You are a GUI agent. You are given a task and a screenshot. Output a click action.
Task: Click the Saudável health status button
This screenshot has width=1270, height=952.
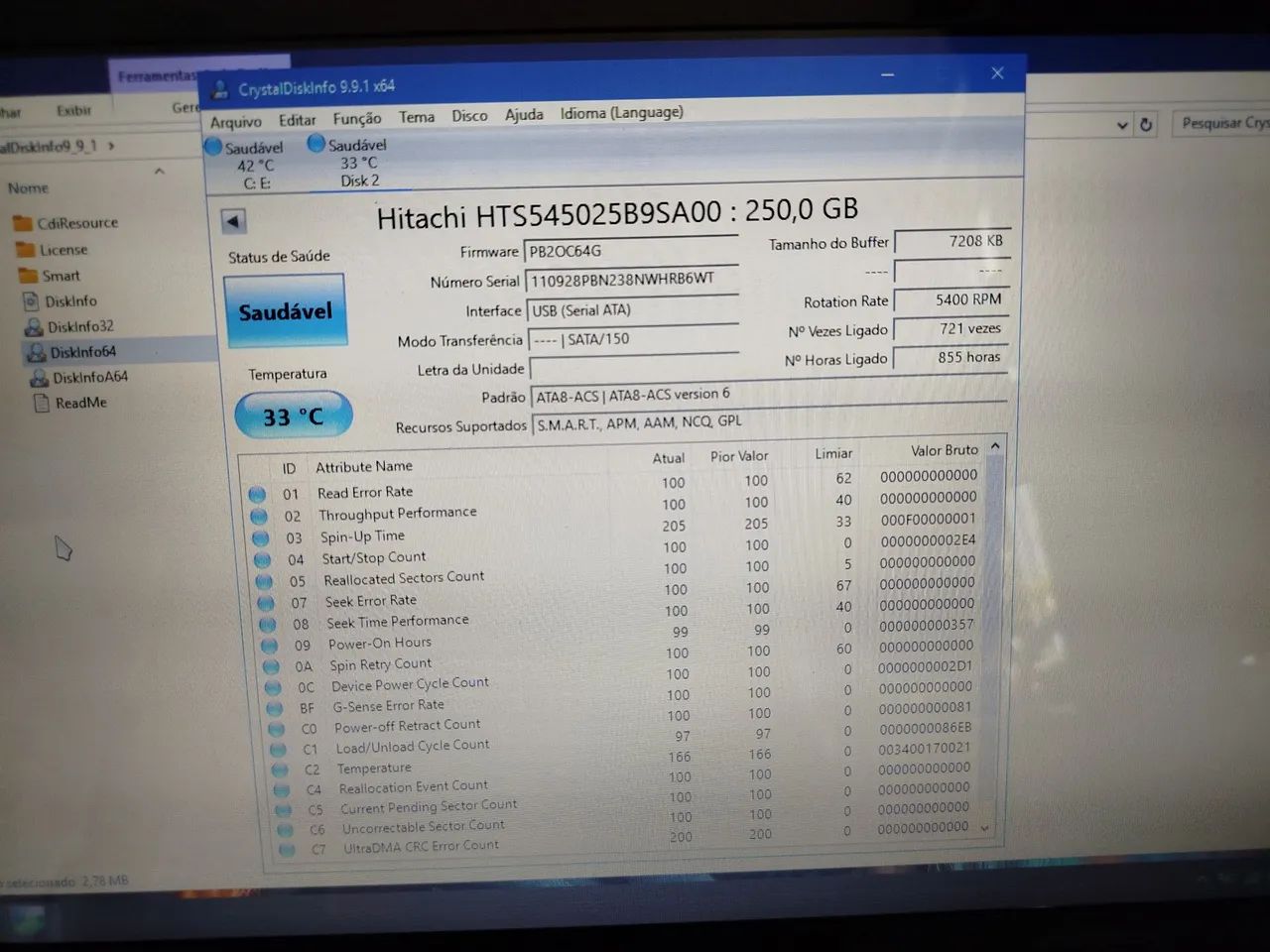[x=286, y=311]
